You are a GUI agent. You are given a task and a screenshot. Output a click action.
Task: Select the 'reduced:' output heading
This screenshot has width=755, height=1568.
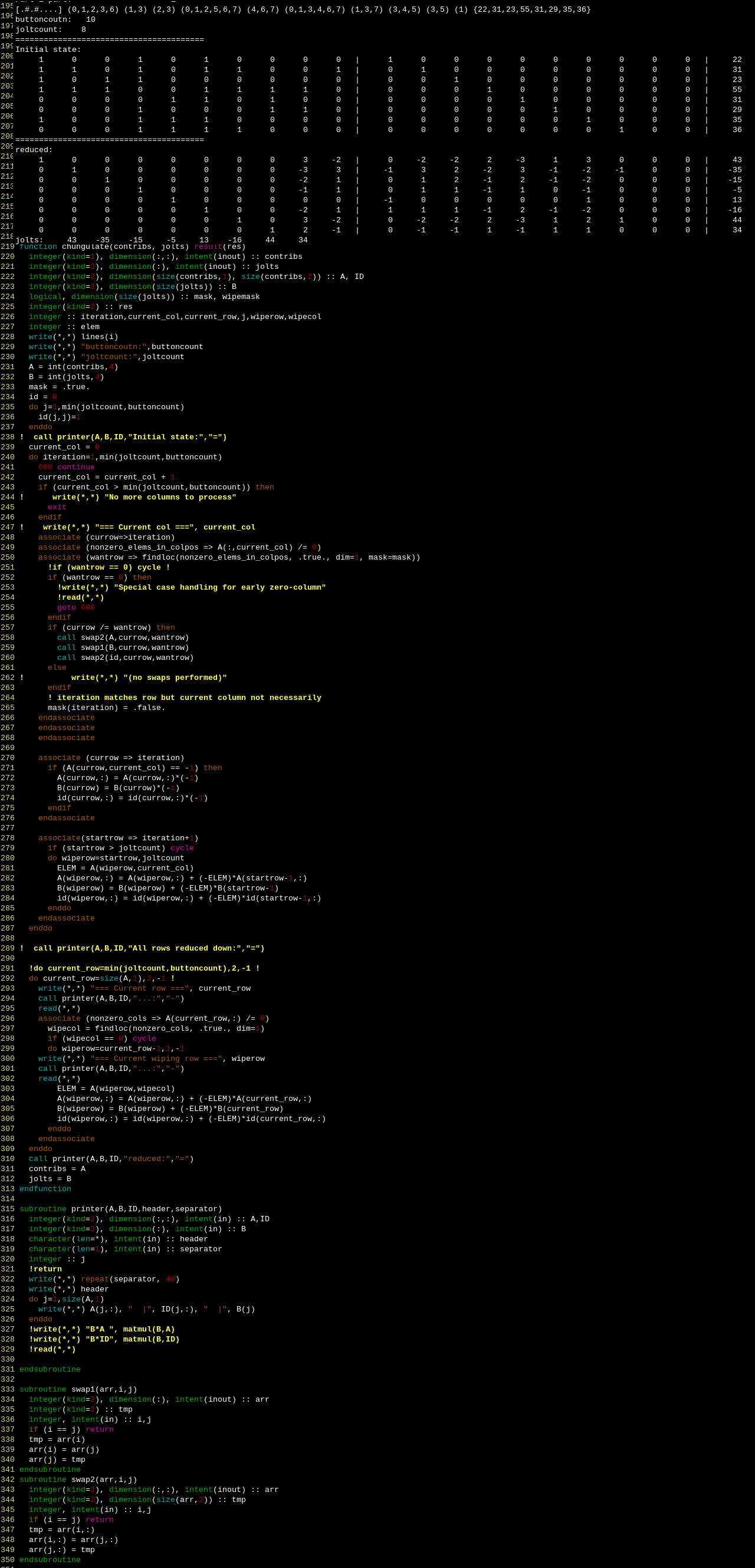34,150
